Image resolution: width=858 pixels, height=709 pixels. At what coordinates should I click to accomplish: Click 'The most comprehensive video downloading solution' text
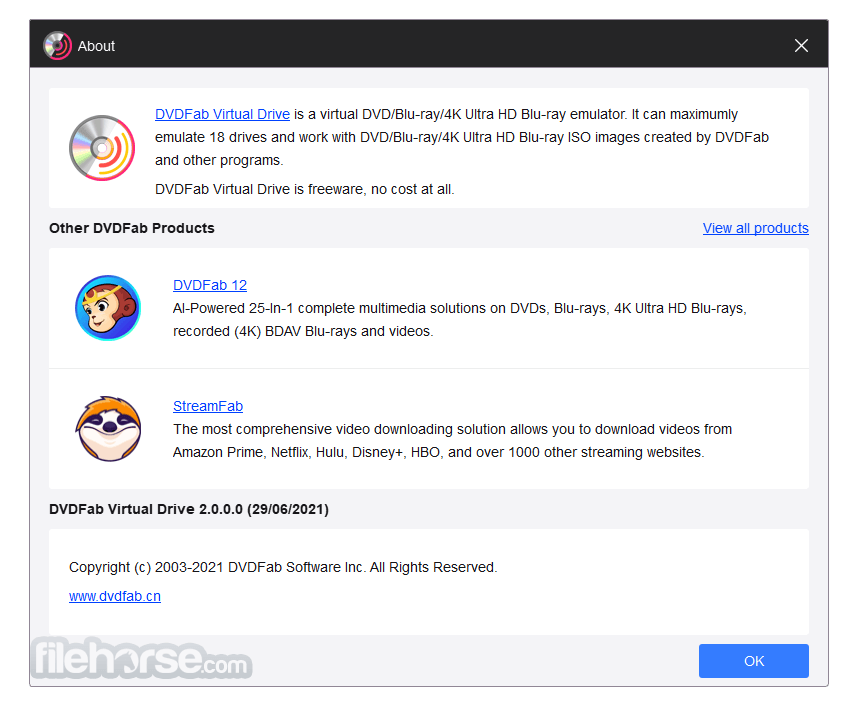453,429
